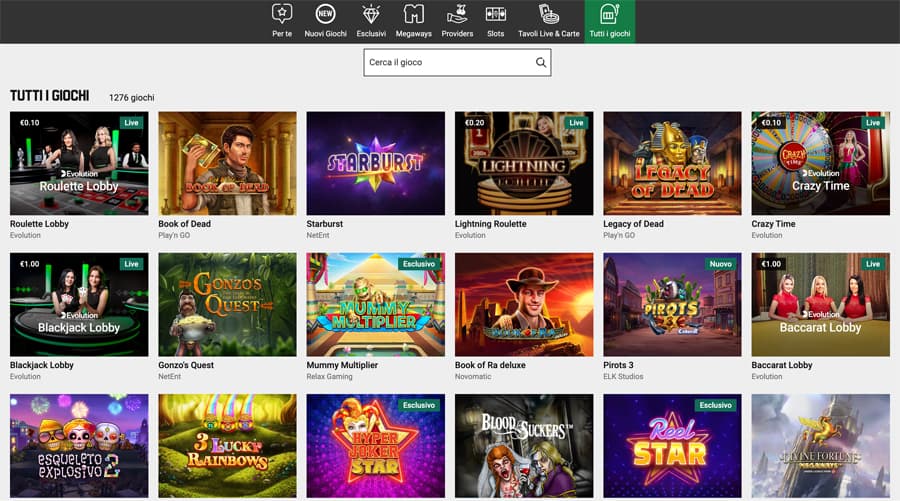Select the Tutti i giochi tab
This screenshot has width=900, height=501.
tap(610, 21)
